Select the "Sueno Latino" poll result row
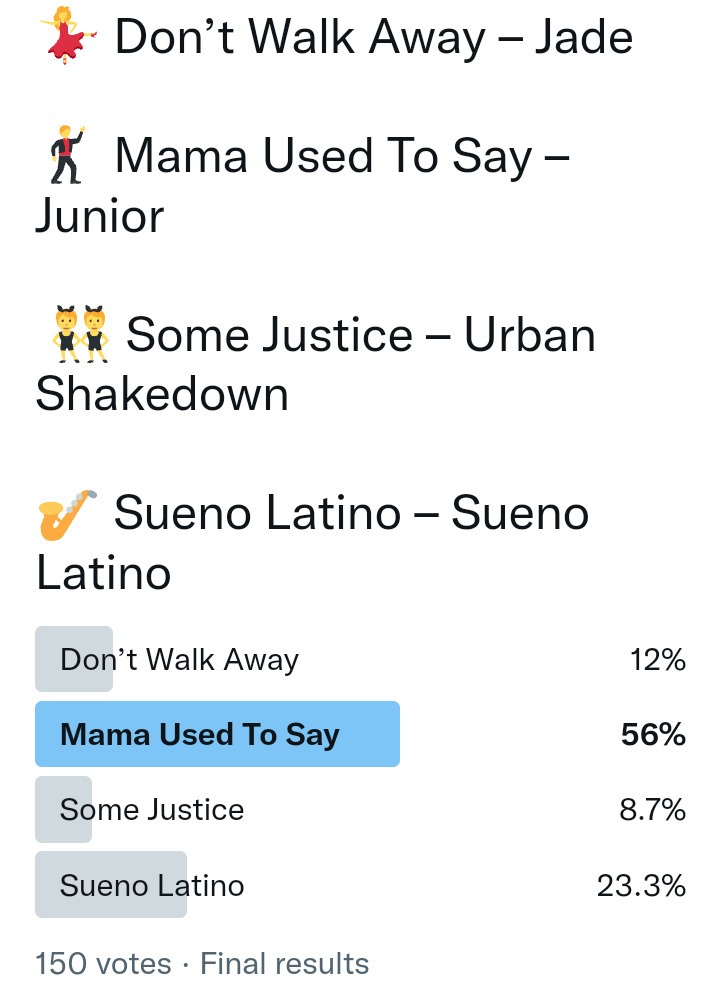Viewport: 720px width, 986px height. click(152, 885)
